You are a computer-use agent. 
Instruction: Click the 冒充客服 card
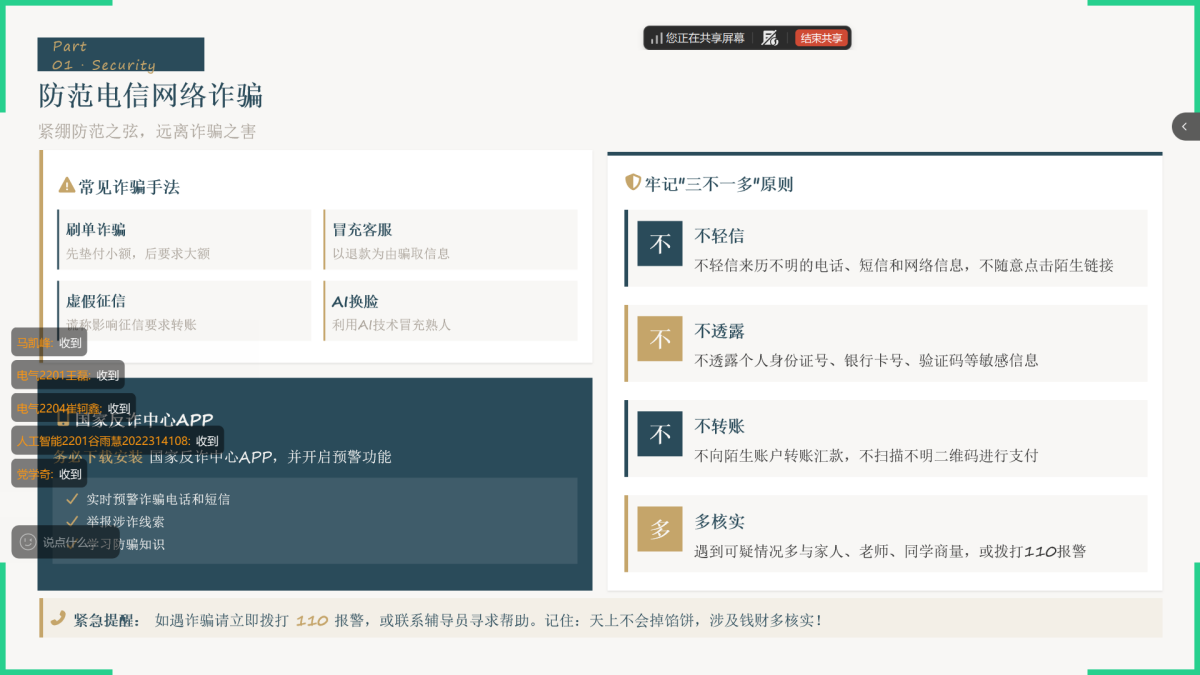451,240
